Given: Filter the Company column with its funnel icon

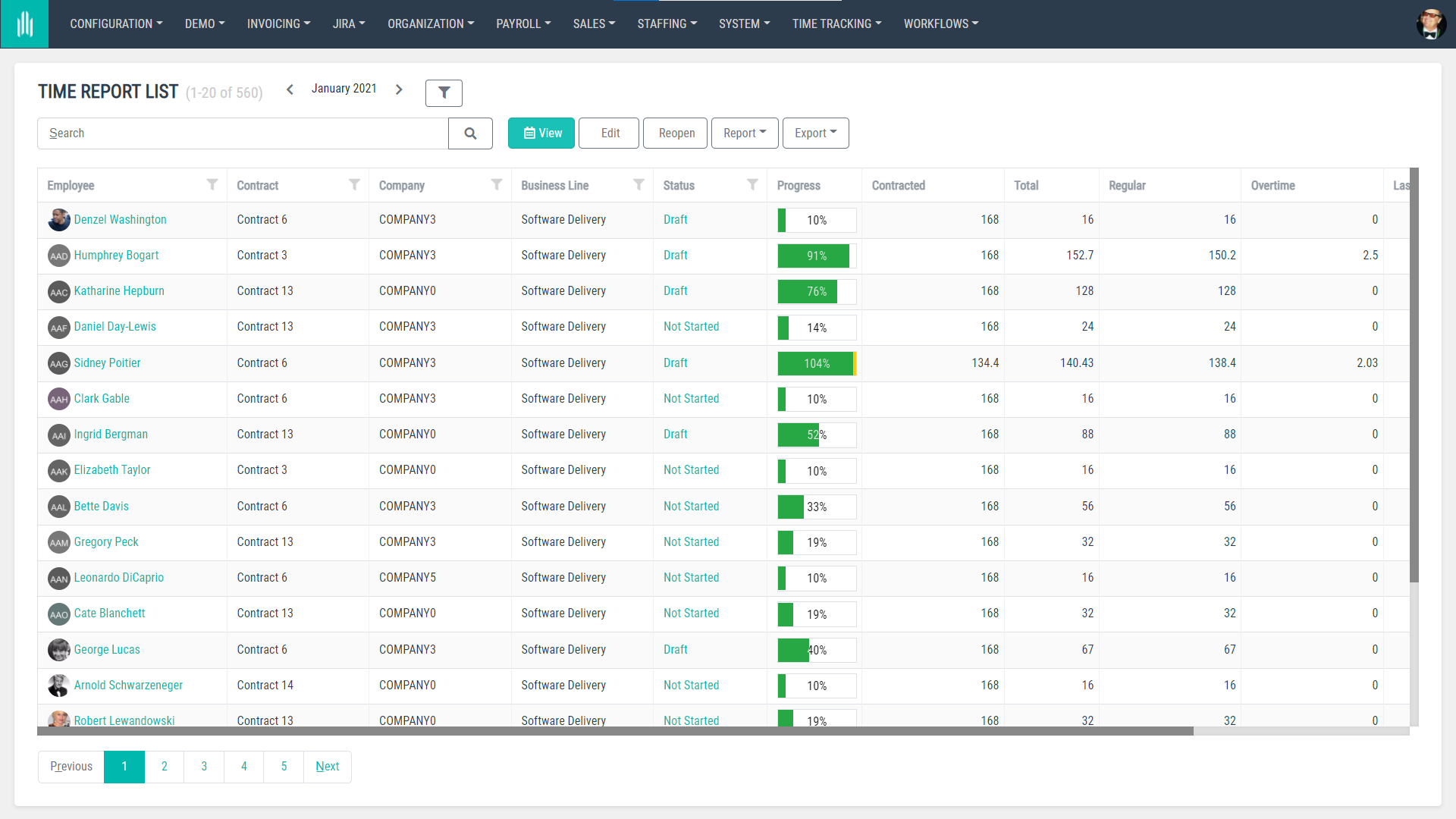Looking at the screenshot, I should tap(497, 184).
